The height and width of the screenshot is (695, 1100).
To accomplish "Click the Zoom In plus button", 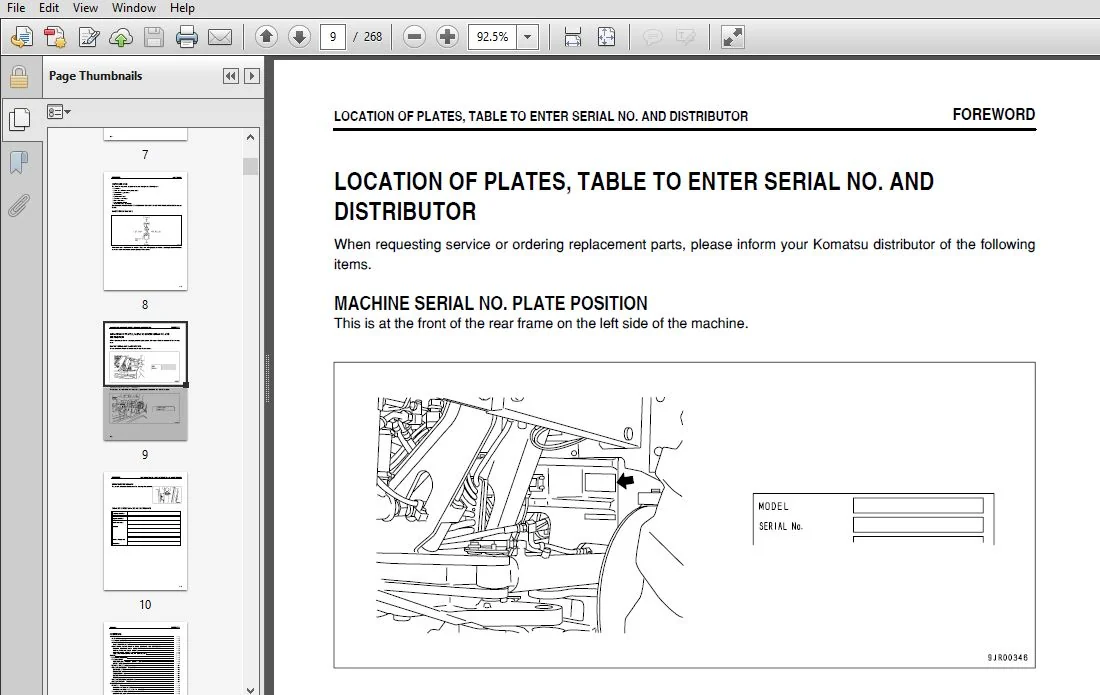I will 447,36.
